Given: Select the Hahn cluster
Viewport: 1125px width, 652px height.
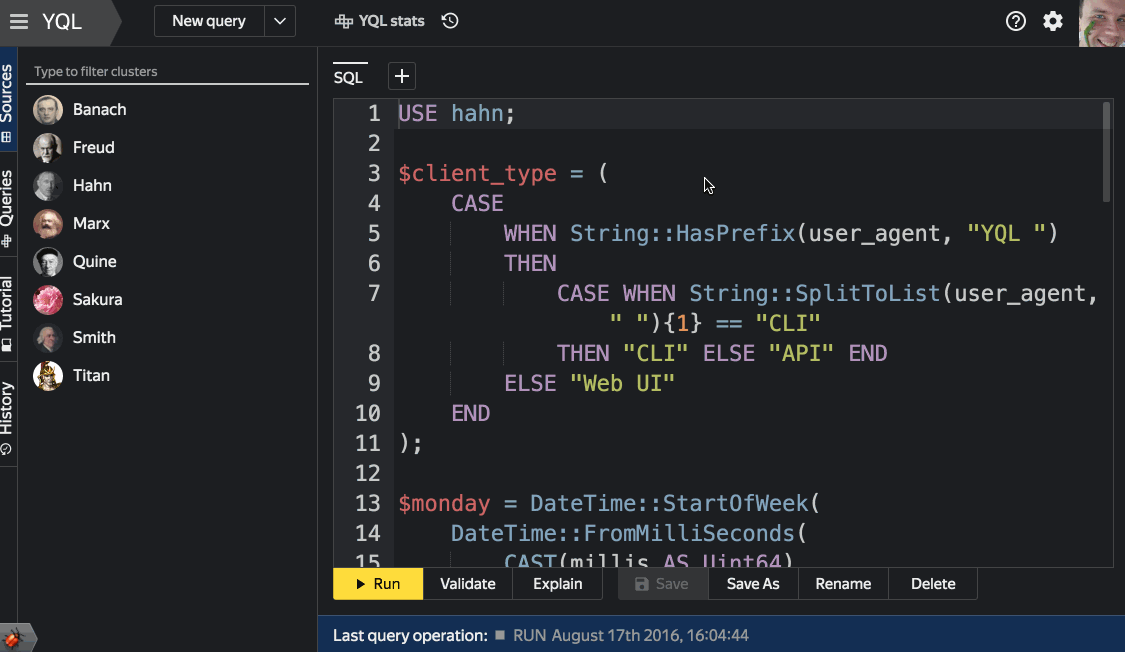Looking at the screenshot, I should pyautogui.click(x=72, y=186).
